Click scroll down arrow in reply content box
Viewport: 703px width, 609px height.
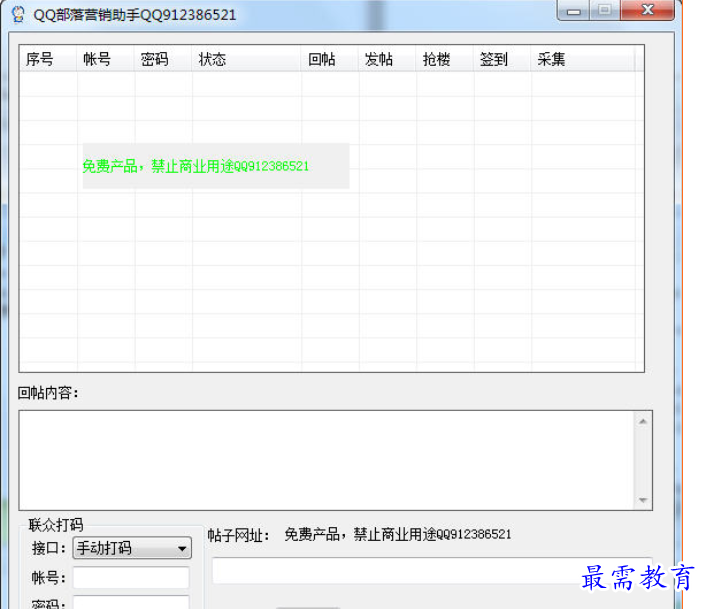[x=643, y=500]
